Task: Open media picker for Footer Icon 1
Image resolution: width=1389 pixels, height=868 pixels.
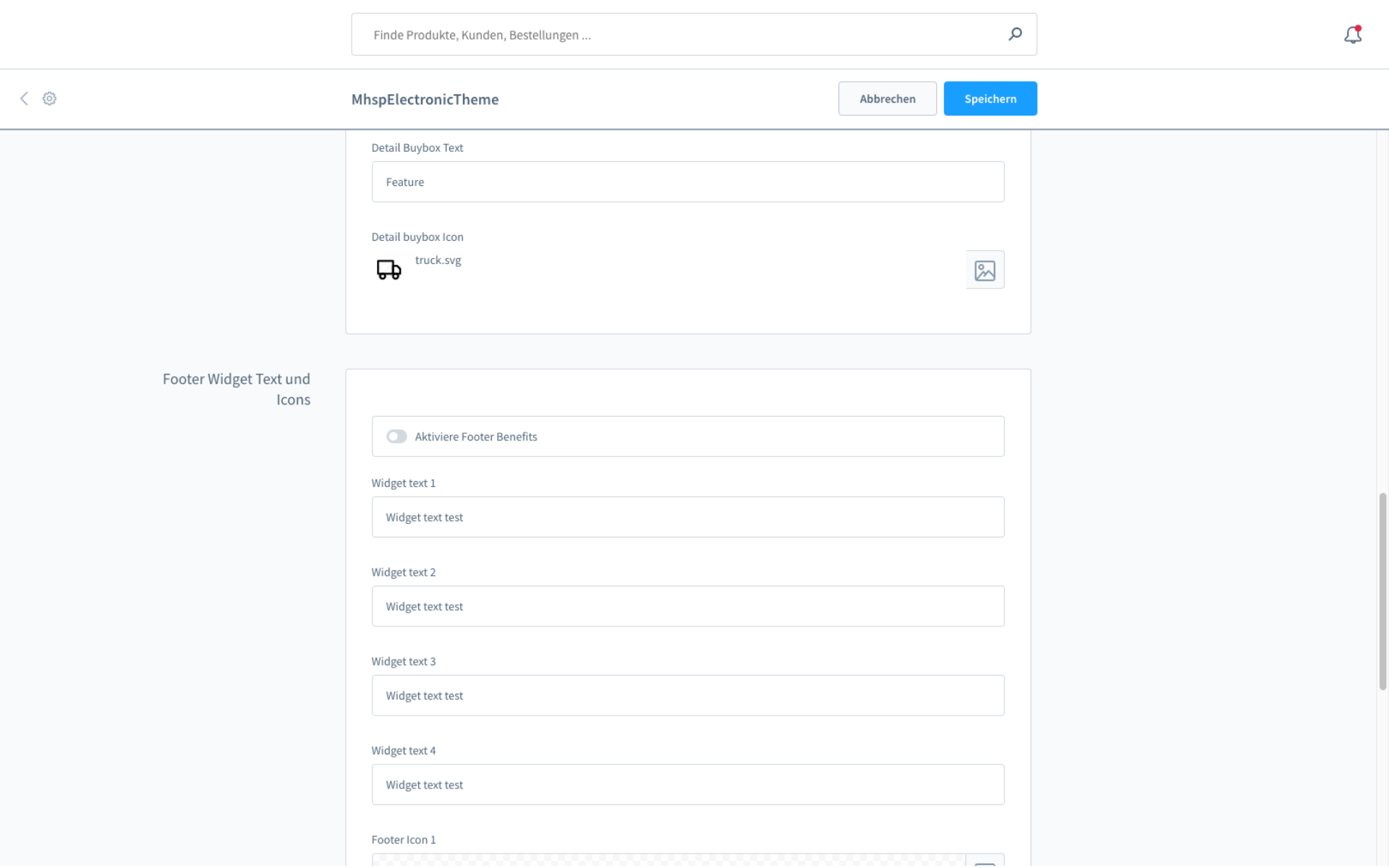Action: click(x=985, y=860)
